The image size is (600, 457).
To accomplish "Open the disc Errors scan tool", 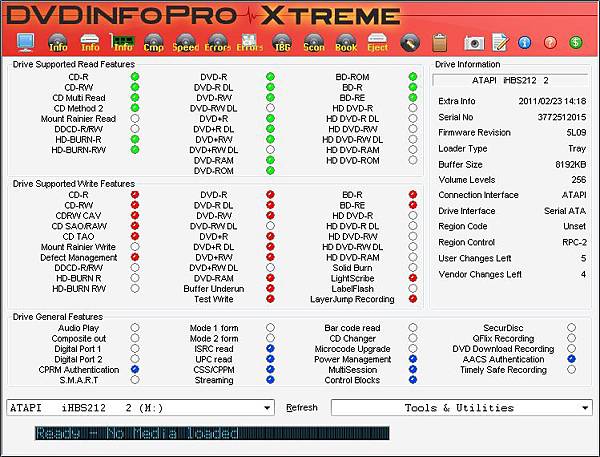I will coord(217,42).
